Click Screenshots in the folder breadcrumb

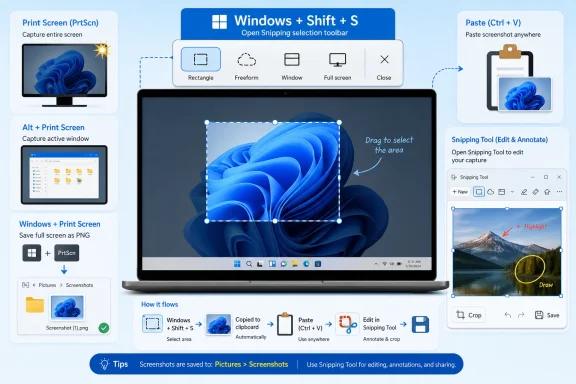[79, 285]
